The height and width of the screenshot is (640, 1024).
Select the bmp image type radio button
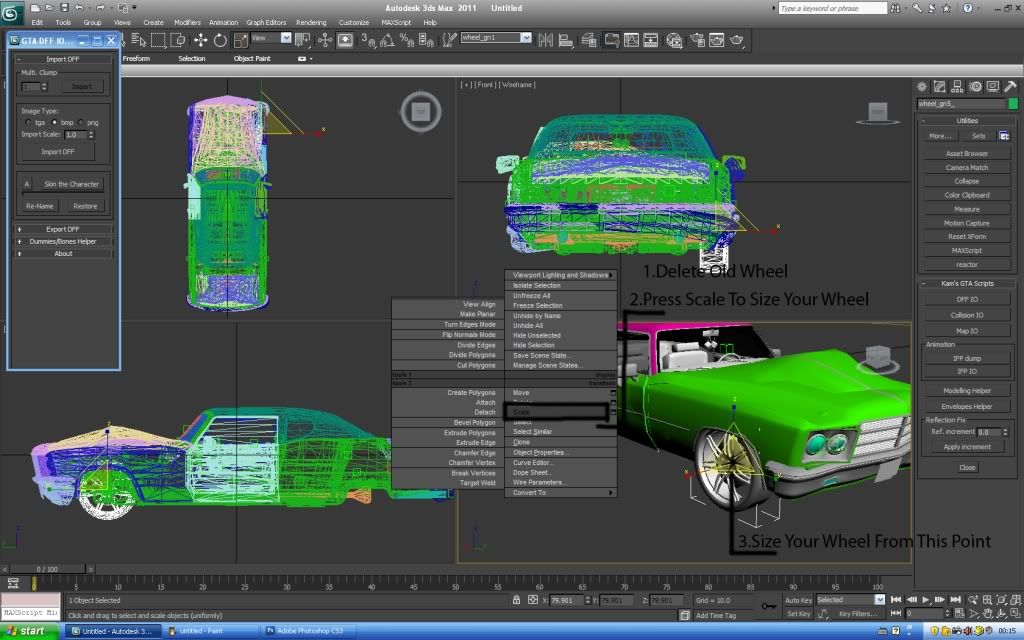click(54, 122)
